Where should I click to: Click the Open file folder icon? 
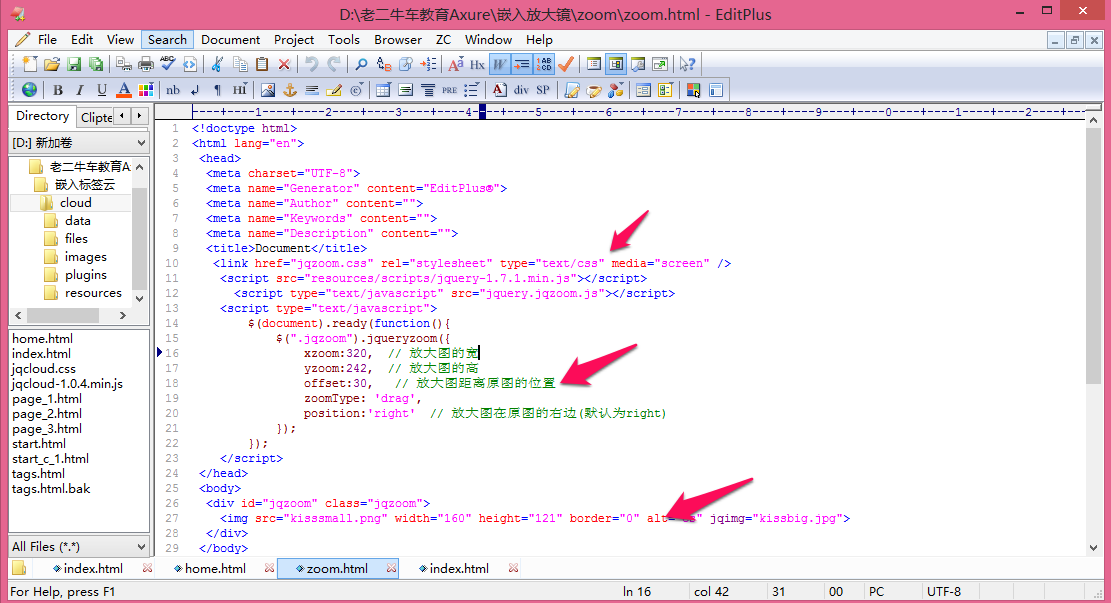click(52, 64)
